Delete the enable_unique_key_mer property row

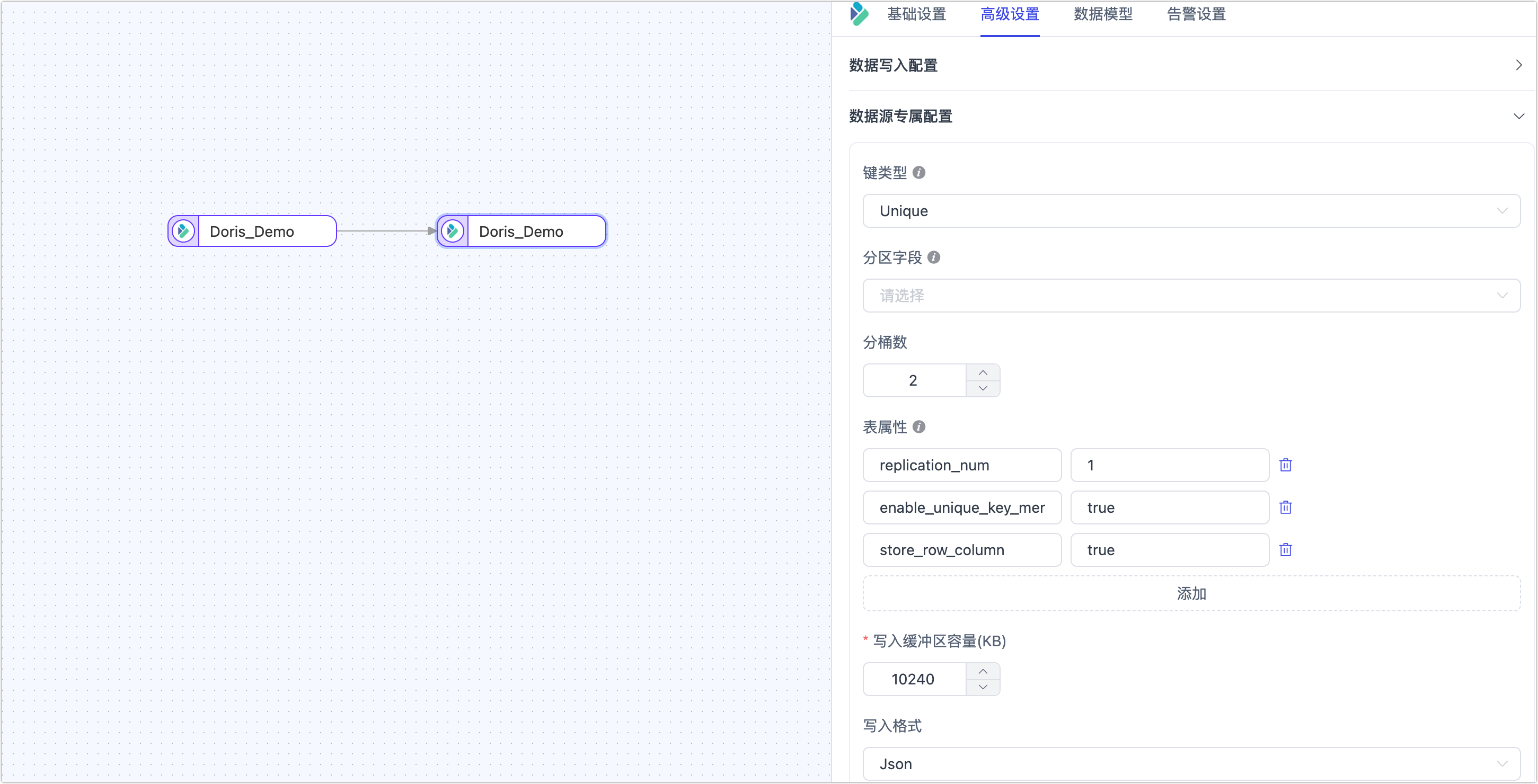point(1285,507)
